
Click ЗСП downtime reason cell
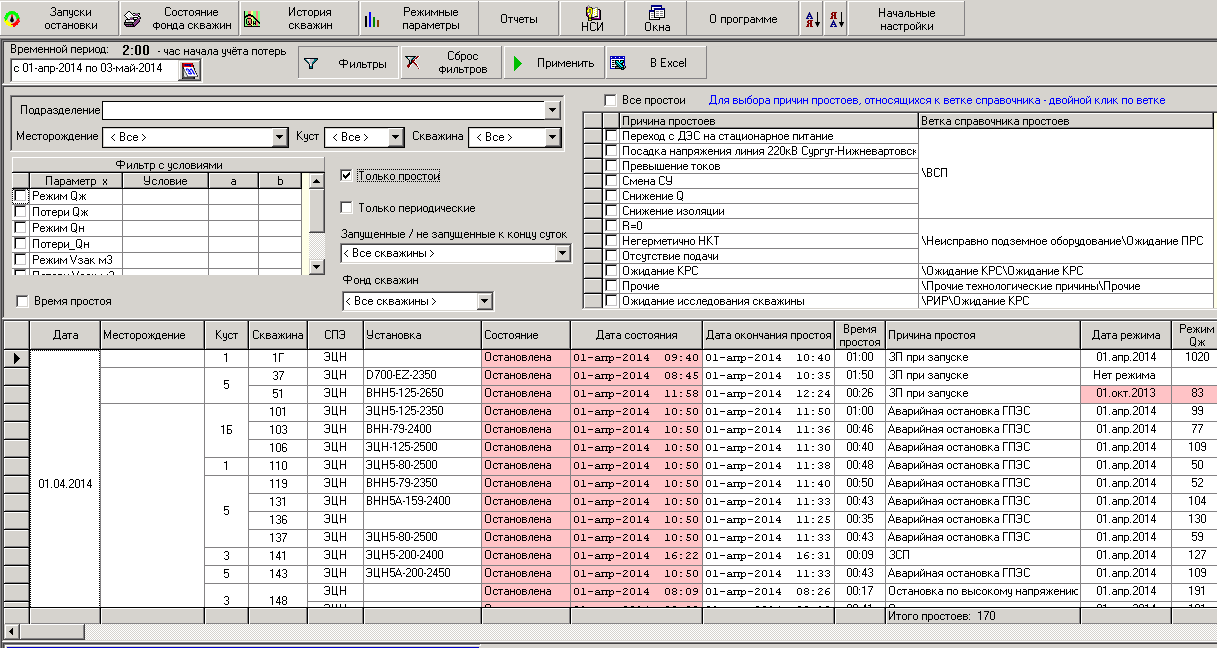point(982,555)
